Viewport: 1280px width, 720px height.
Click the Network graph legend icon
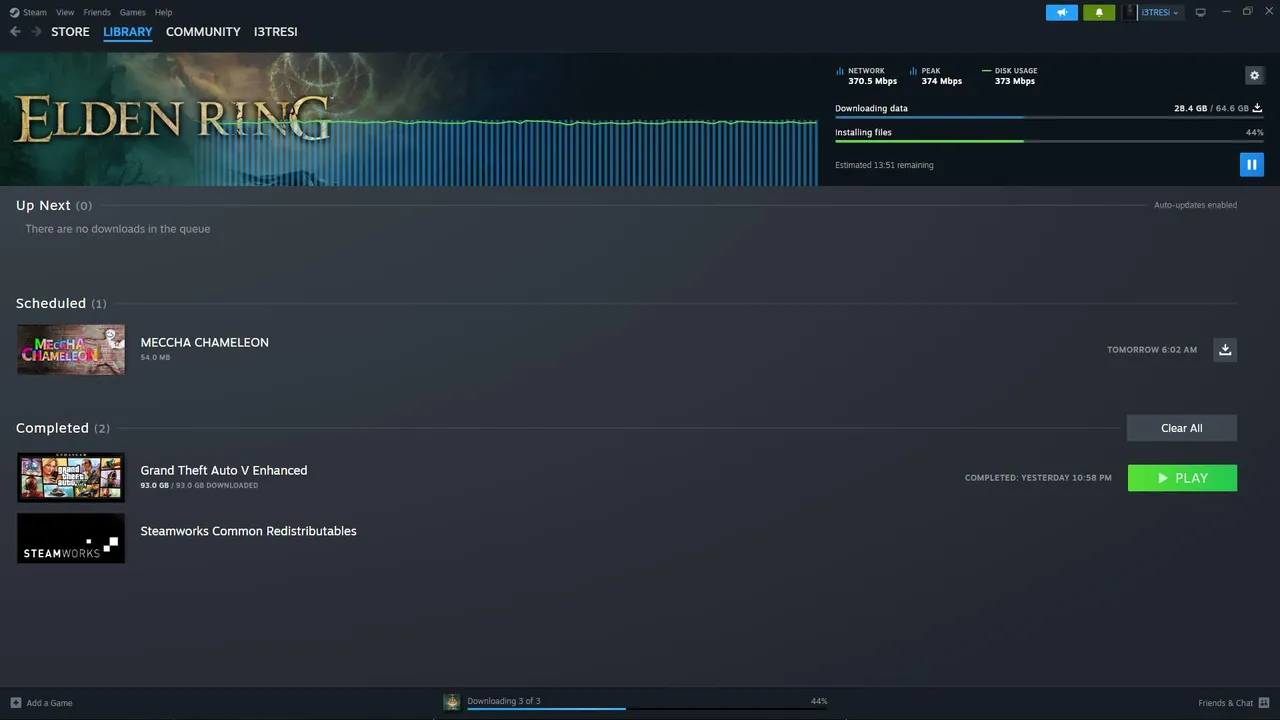pyautogui.click(x=840, y=71)
